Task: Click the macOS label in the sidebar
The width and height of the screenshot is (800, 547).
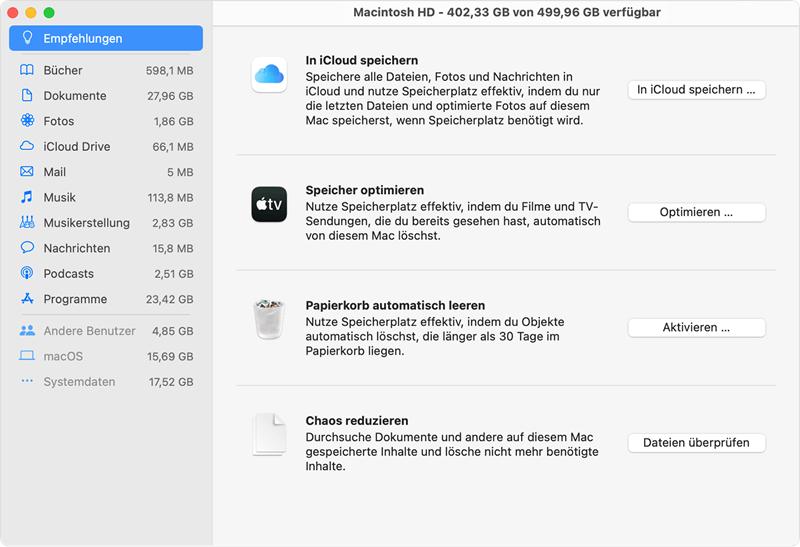Action: [x=63, y=356]
